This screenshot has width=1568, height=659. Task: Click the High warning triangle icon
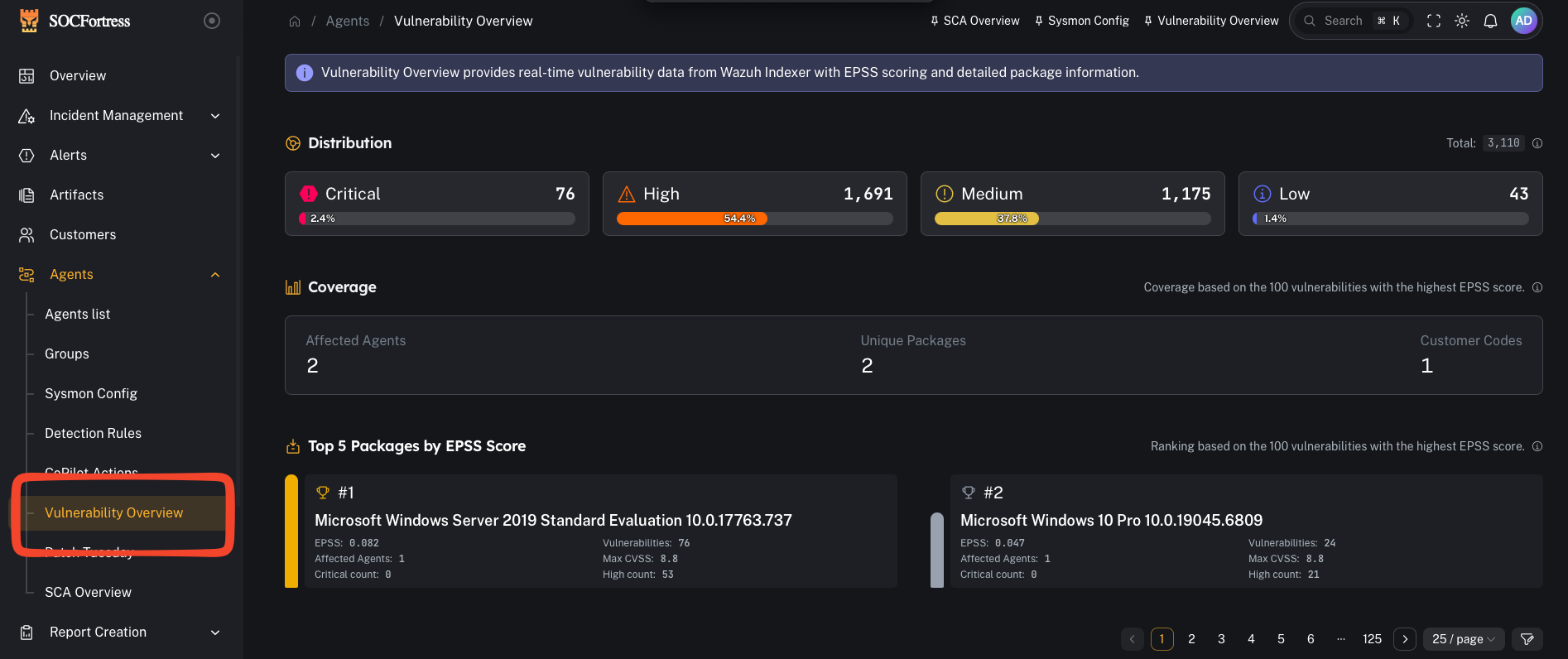[x=627, y=194]
